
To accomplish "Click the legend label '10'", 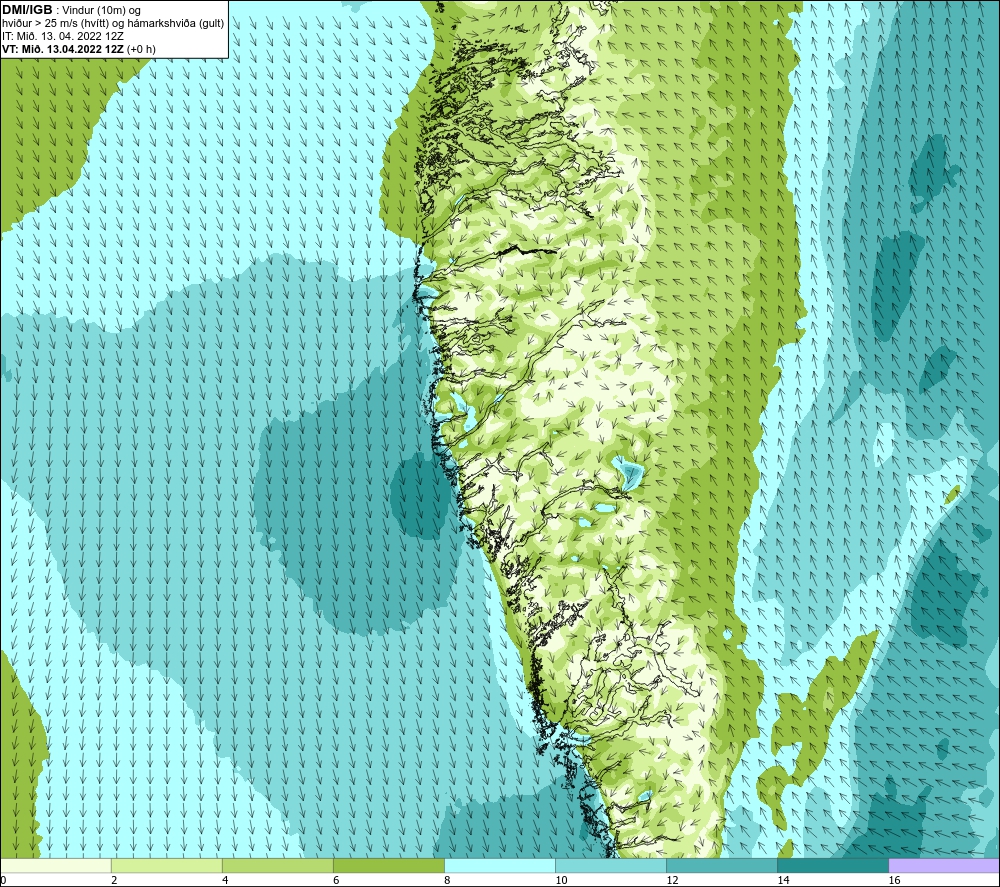I will click(561, 880).
